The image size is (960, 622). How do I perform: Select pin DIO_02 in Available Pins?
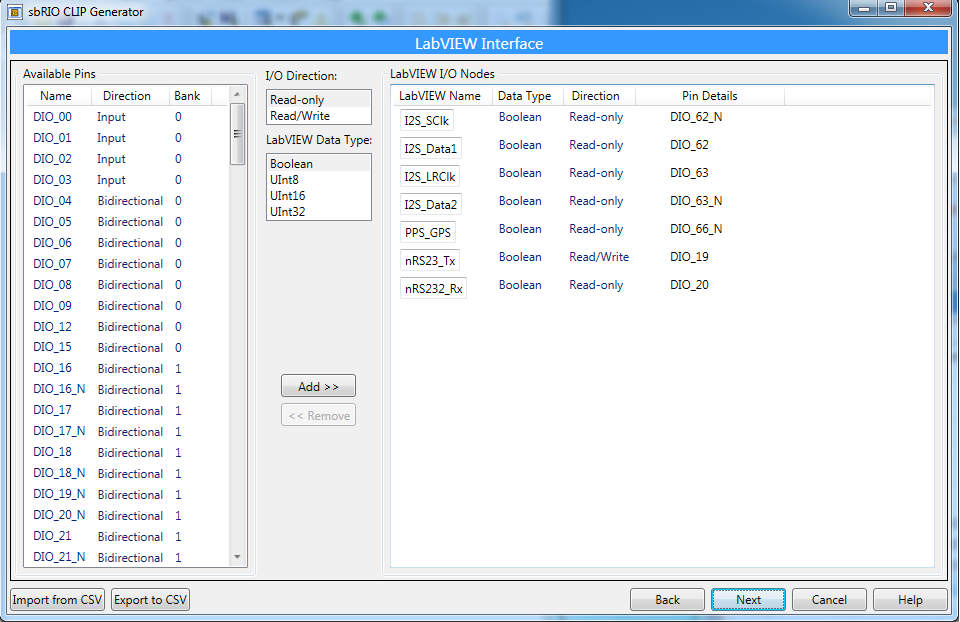coord(127,159)
